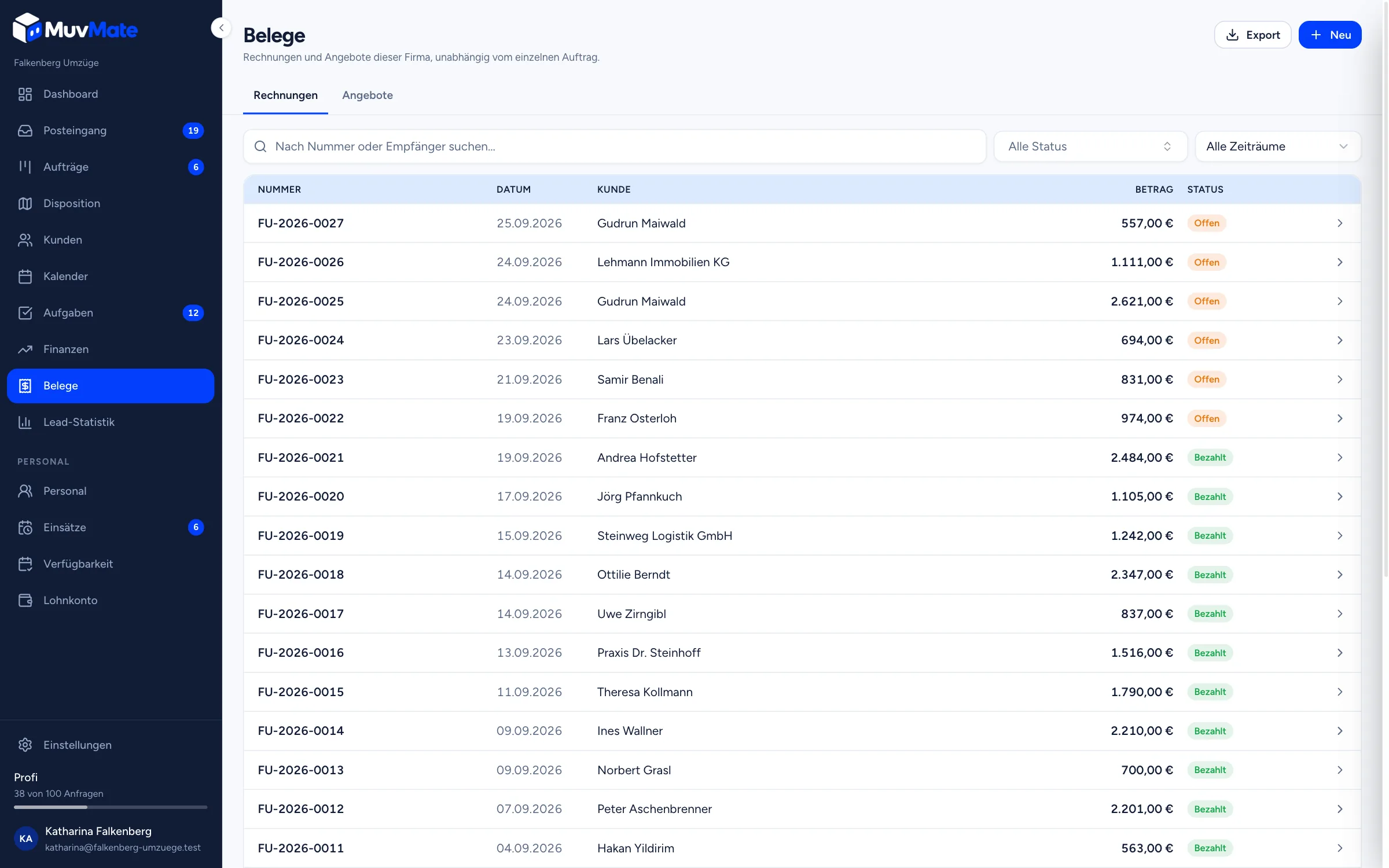
Task: Open the Kalender calendar icon
Action: pyautogui.click(x=25, y=277)
